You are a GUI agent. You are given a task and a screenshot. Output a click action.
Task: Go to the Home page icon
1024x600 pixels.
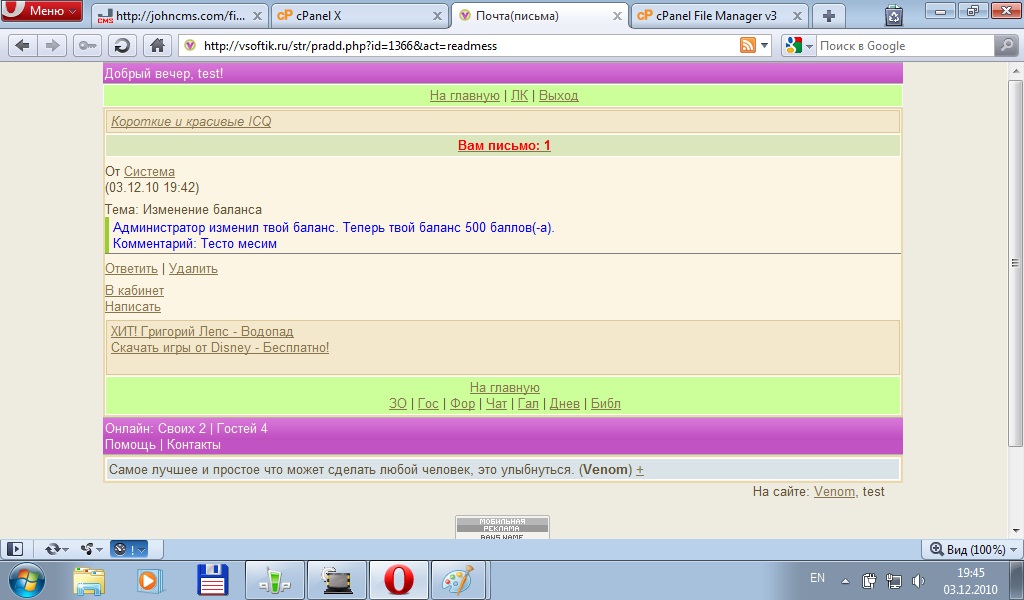coord(157,46)
